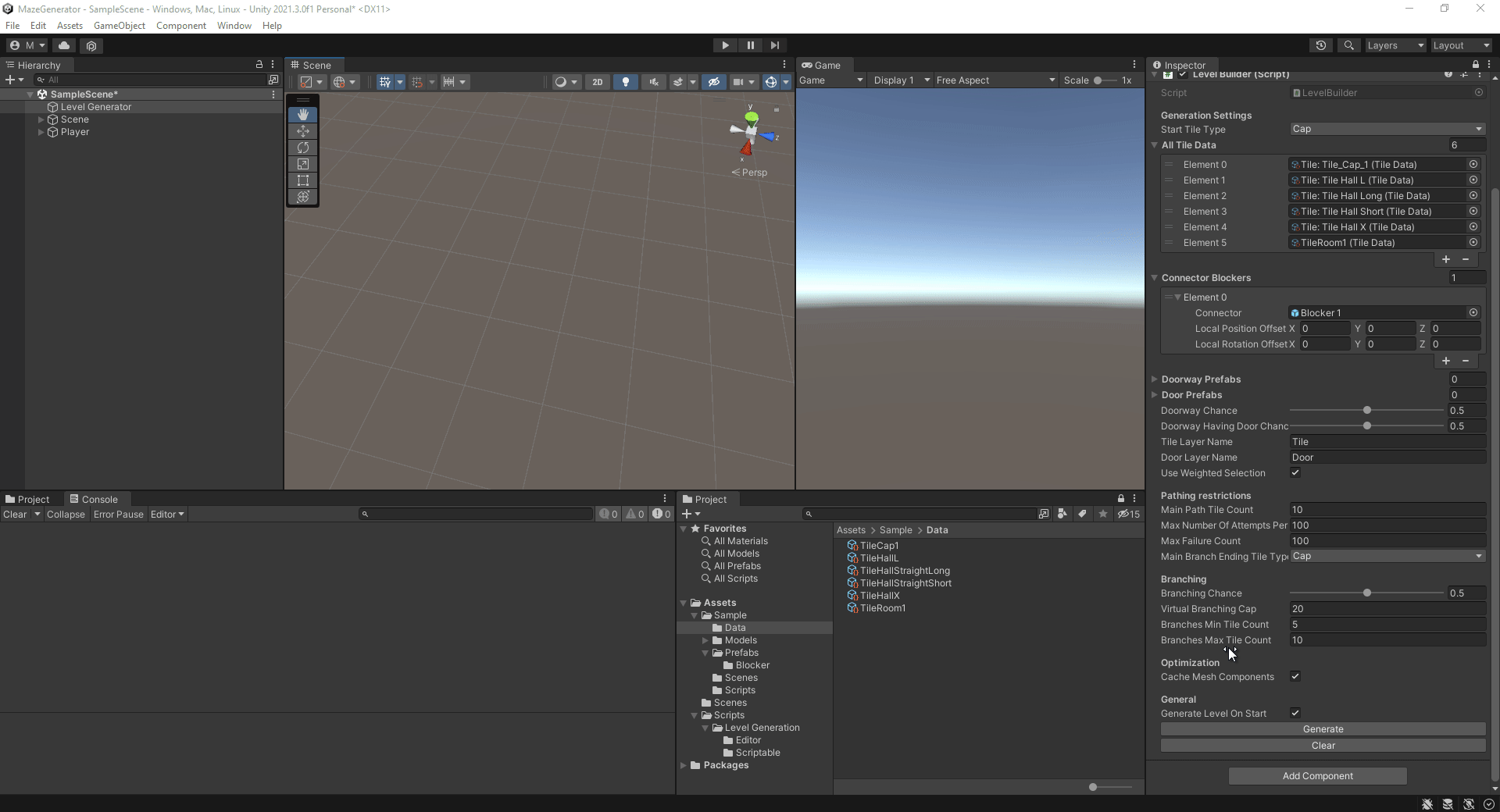Screen dimensions: 1500x812
Task: Open Free Aspect dropdown in Game view
Action: point(996,80)
